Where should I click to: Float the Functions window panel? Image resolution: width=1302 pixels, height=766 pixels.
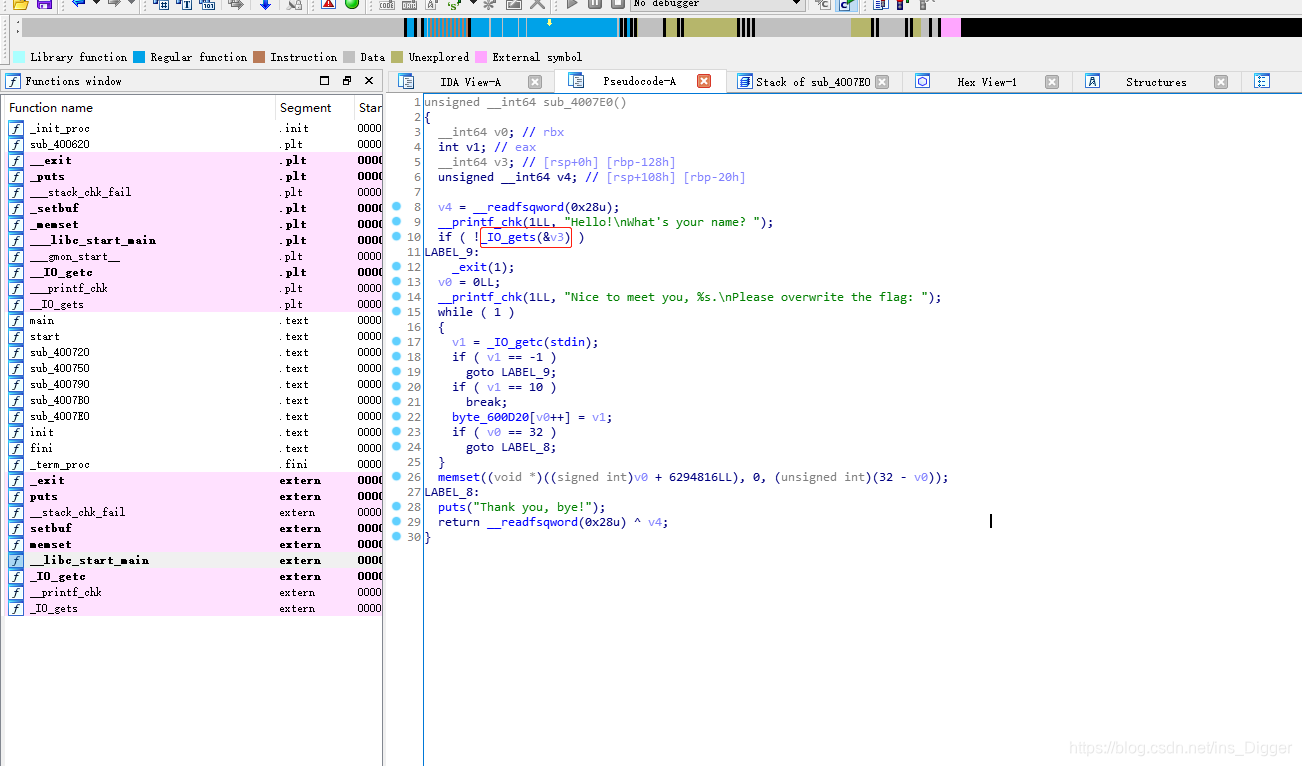pos(347,81)
